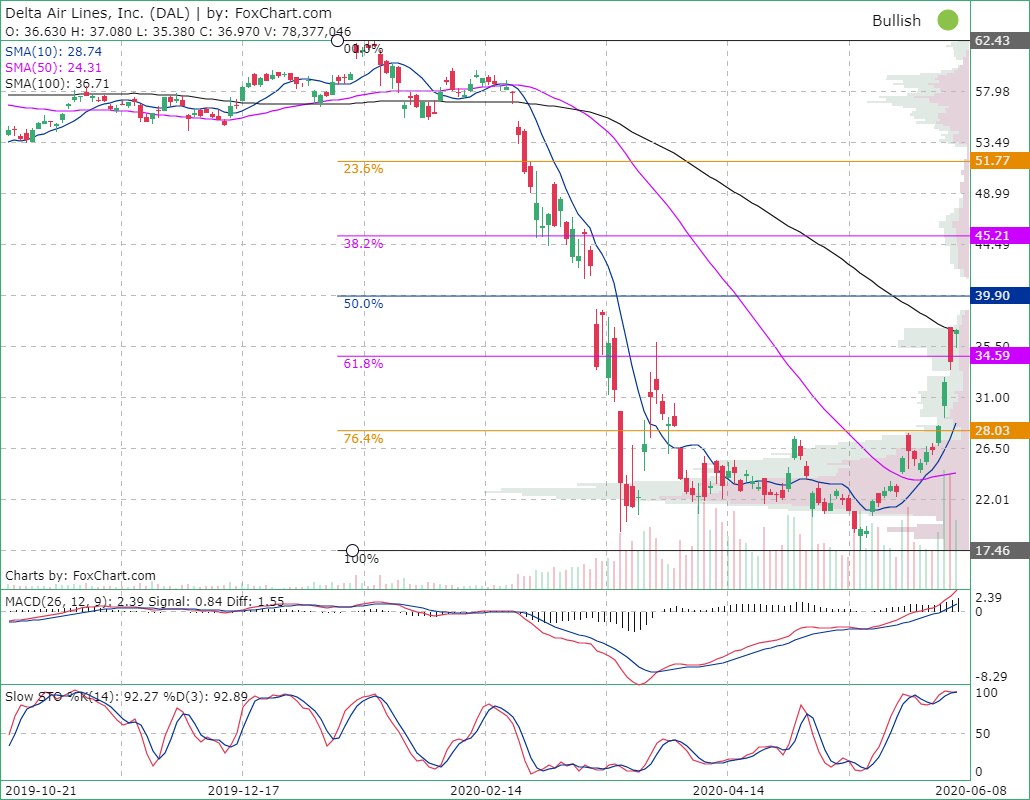Click the 2020-04-14 date axis marker
The width and height of the screenshot is (1030, 800).
tap(728, 790)
